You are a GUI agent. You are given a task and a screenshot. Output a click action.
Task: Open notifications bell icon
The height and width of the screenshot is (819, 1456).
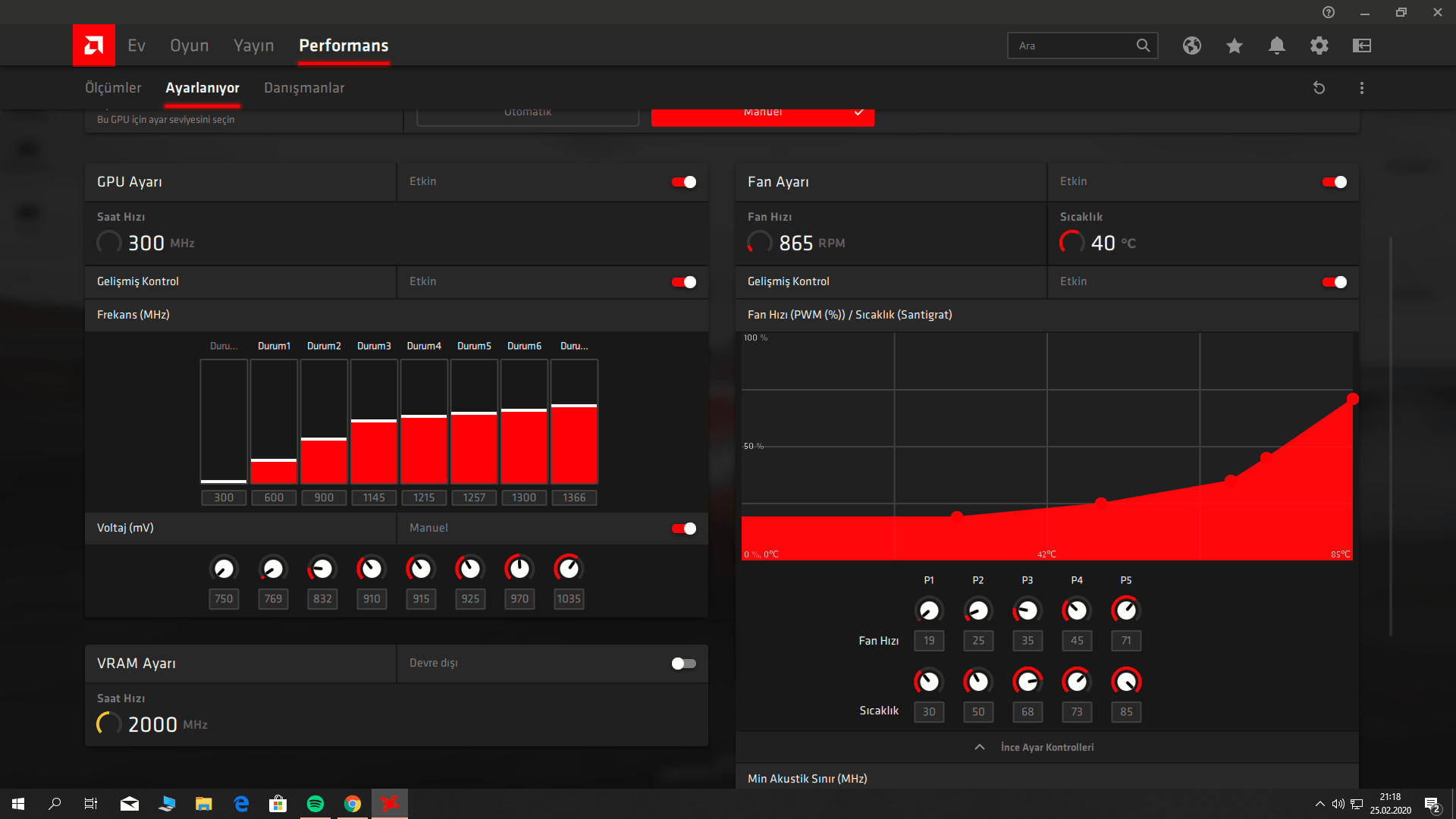tap(1277, 45)
